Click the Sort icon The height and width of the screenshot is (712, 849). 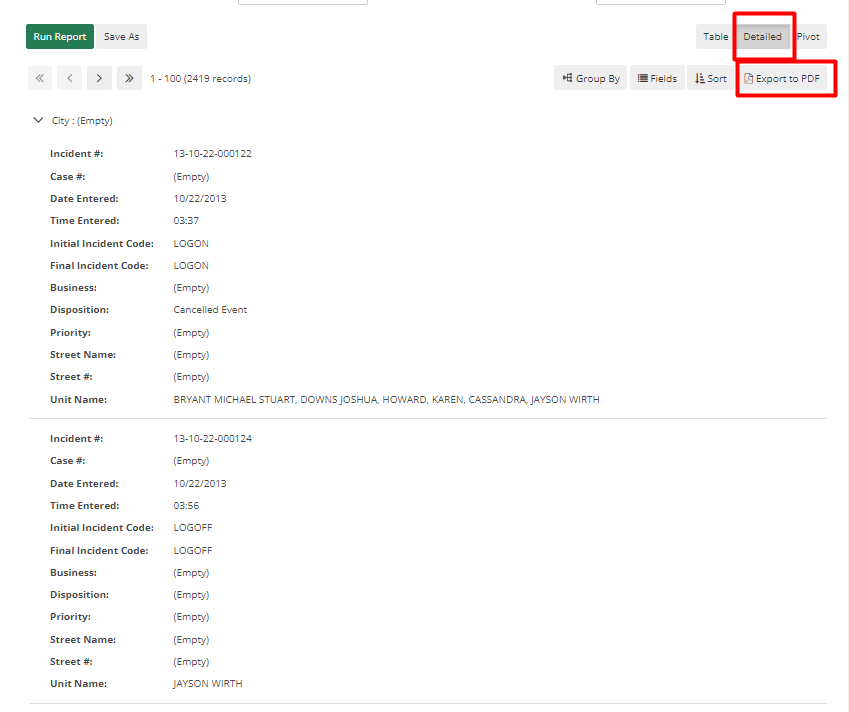pyautogui.click(x=701, y=77)
